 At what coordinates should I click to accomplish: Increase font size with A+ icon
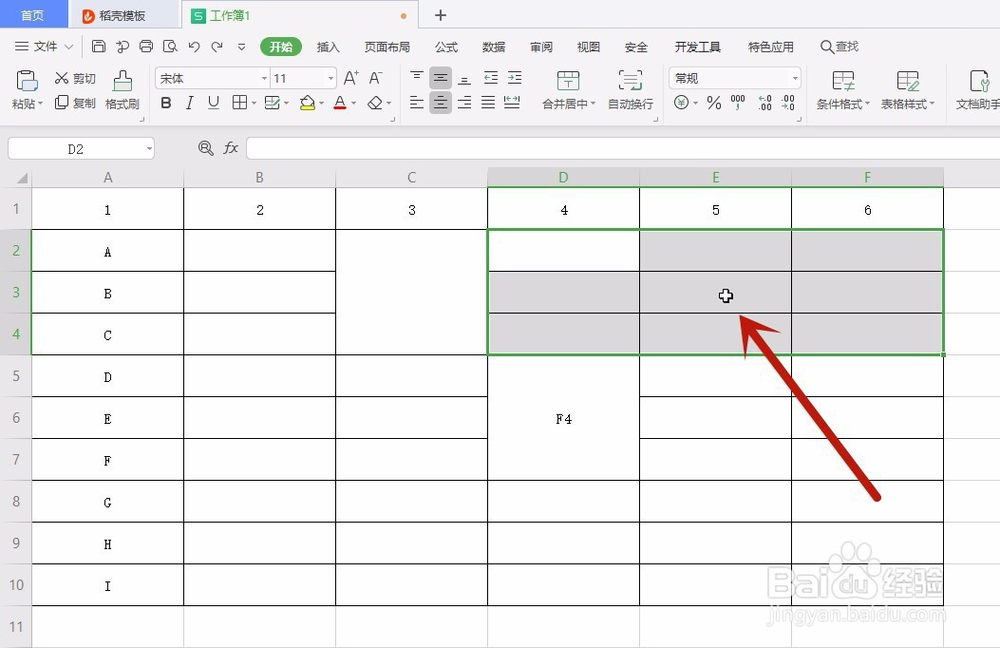click(x=351, y=78)
